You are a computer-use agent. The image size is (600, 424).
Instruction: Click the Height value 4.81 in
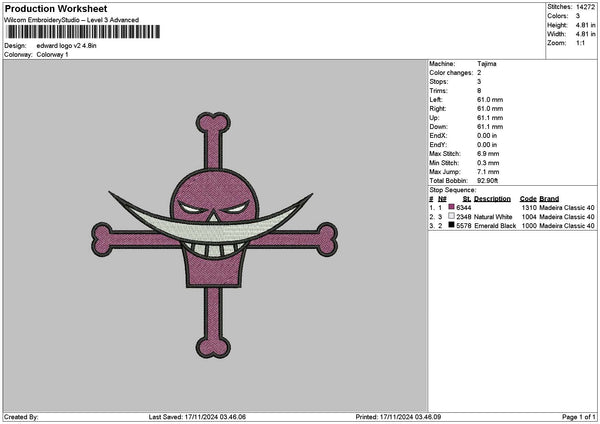point(585,25)
